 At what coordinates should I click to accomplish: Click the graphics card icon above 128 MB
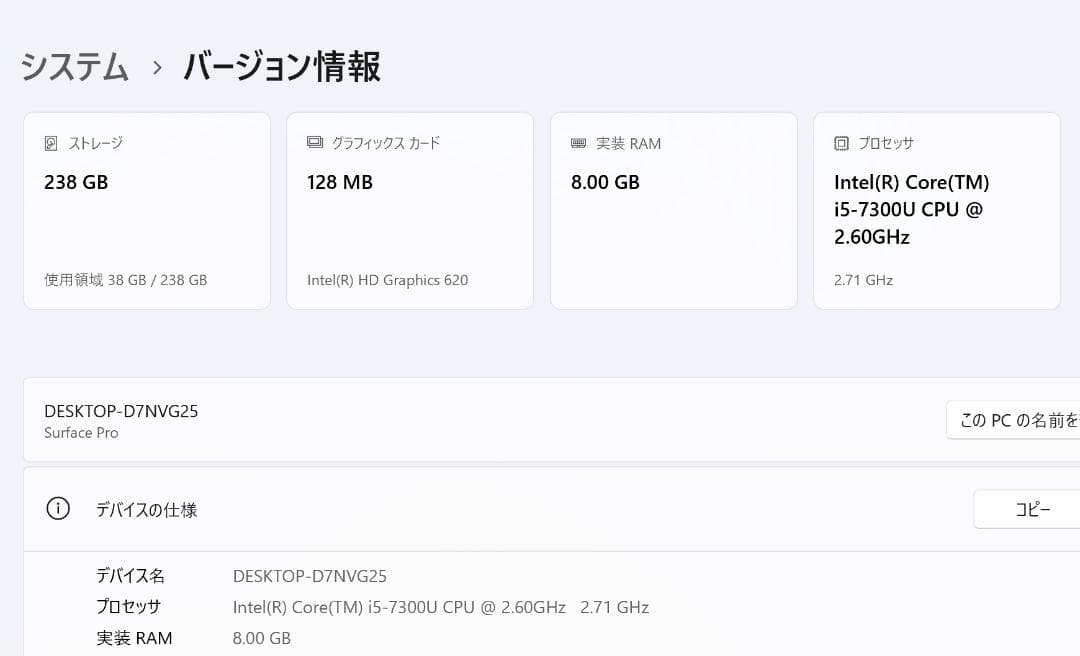314,142
